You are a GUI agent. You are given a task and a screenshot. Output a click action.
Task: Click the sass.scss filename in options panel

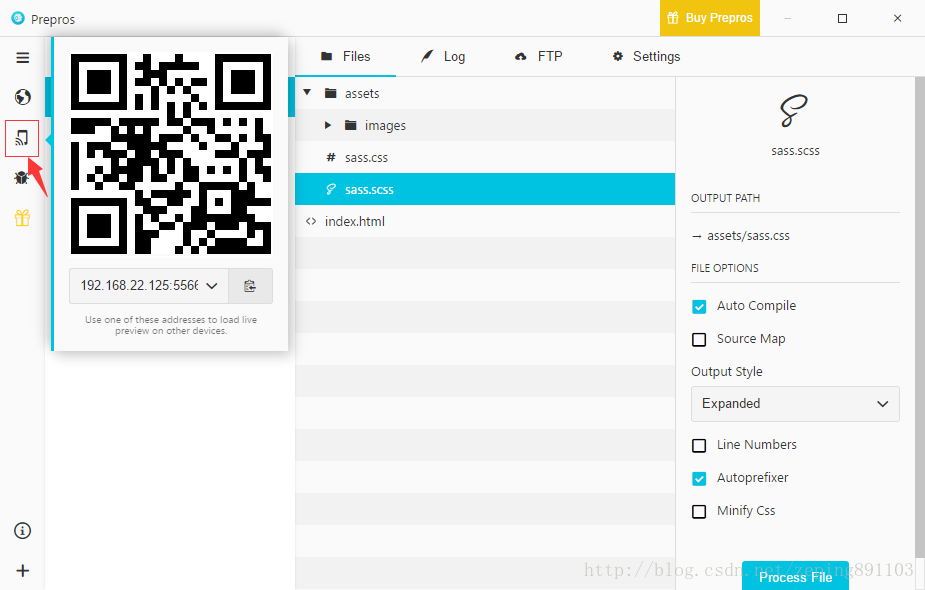[x=795, y=151]
